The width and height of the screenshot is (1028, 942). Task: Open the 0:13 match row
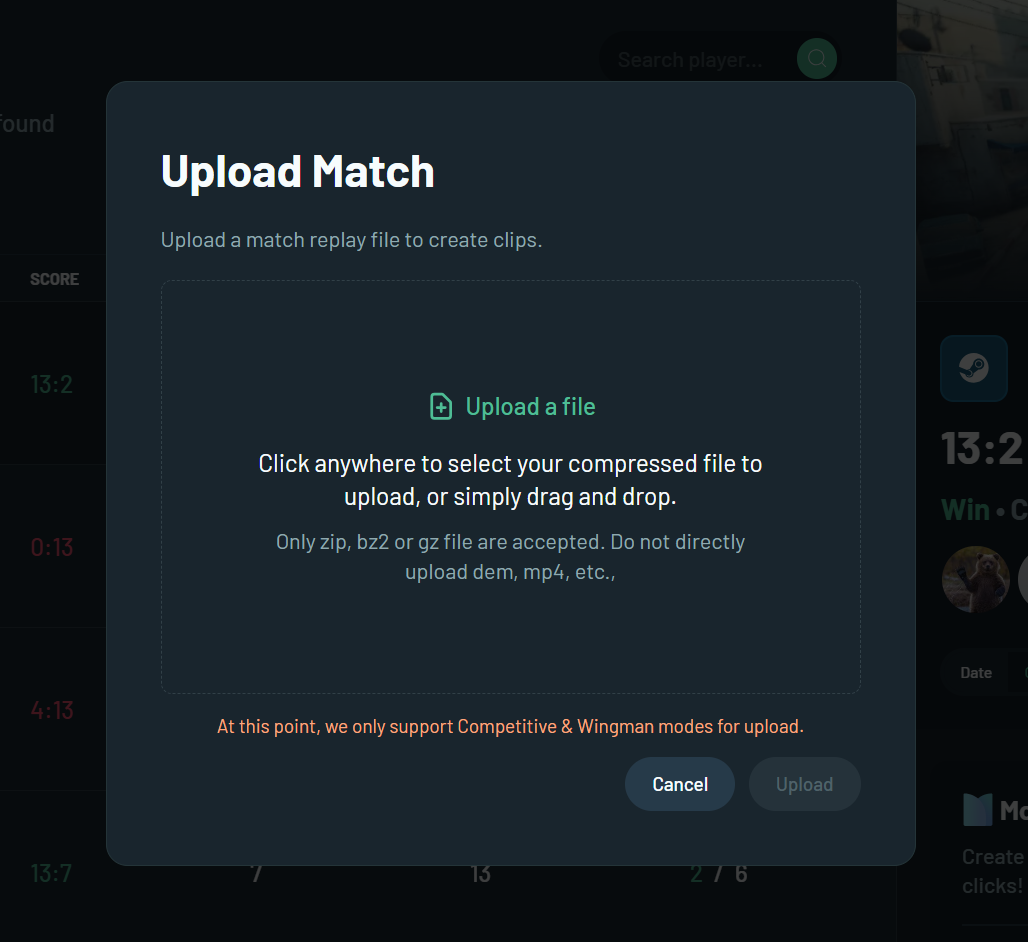click(52, 547)
